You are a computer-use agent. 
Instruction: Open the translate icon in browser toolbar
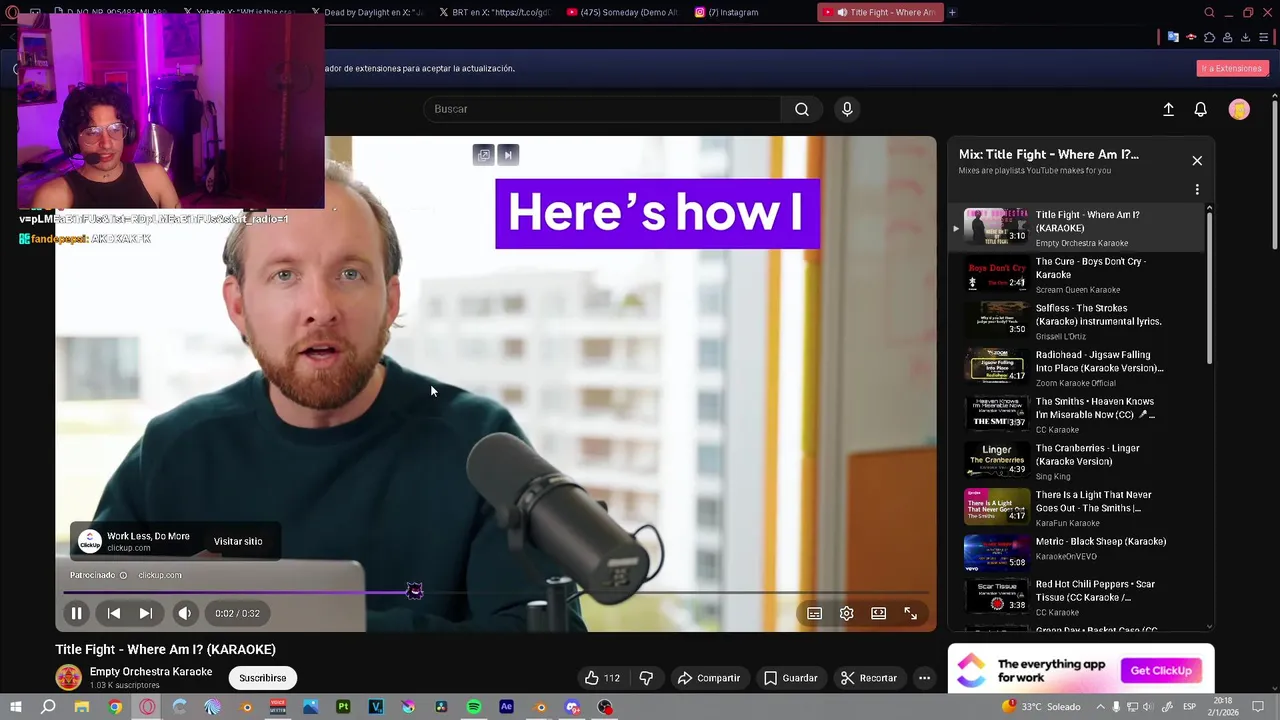coord(1173,37)
